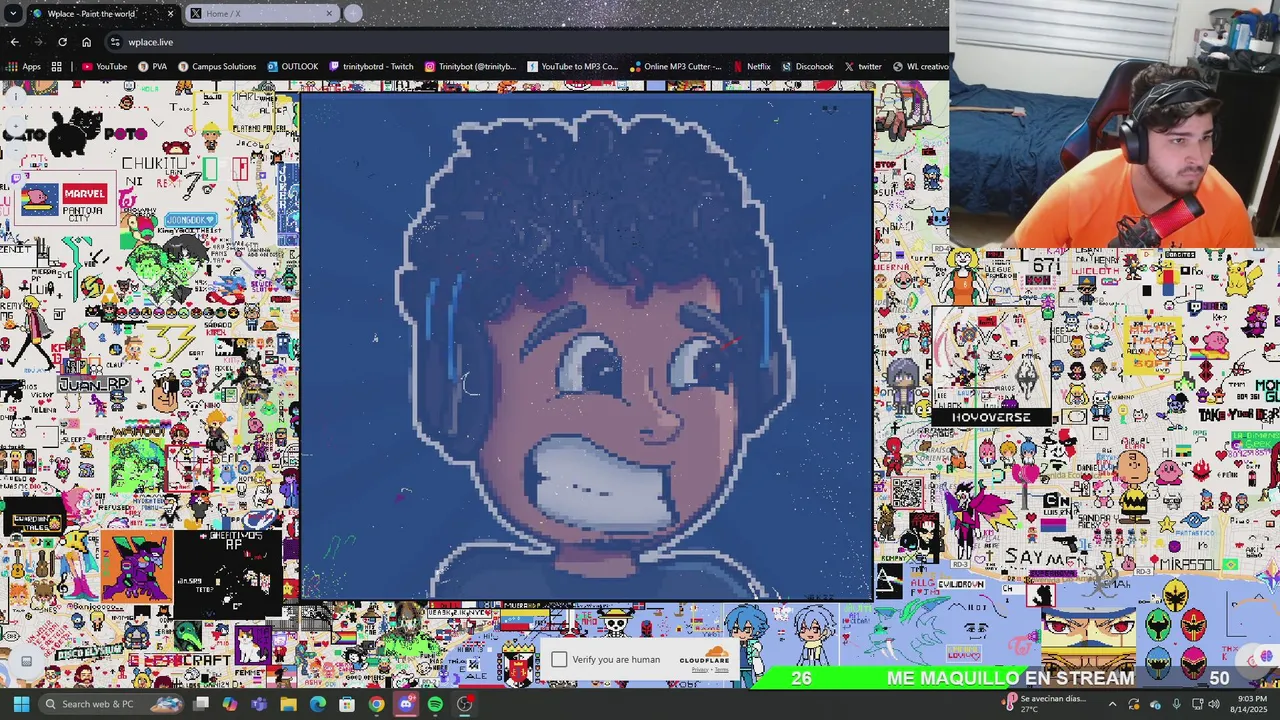
Task: Open the weather widget showing 27°C
Action: tap(1045, 704)
